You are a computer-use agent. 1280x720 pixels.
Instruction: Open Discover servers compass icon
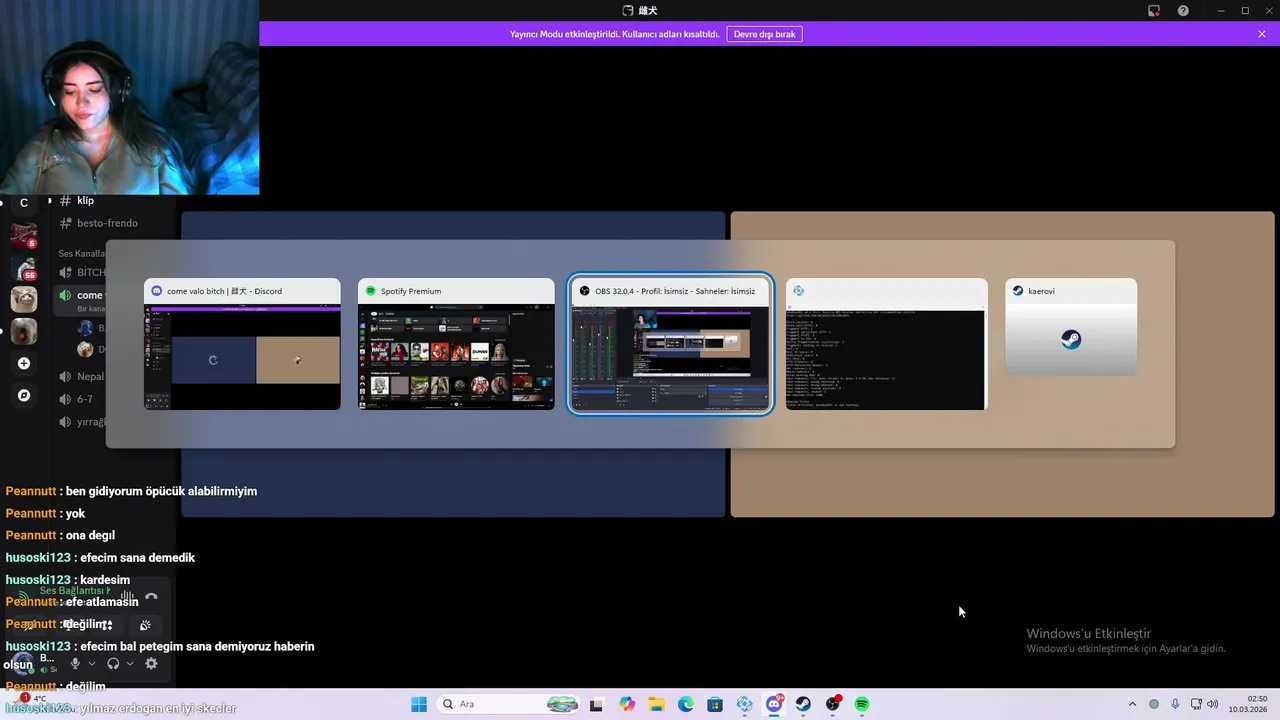tap(24, 395)
